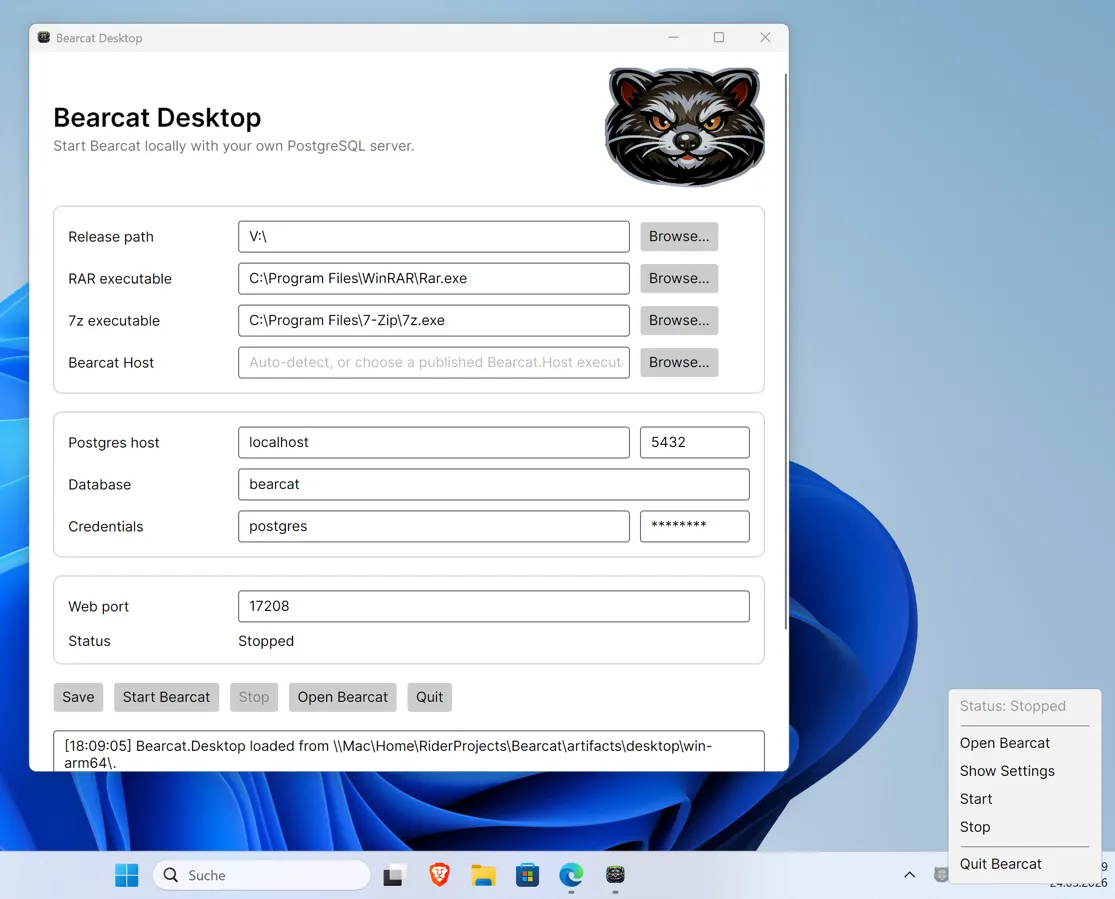Focus the Bearcat Host path field
The height and width of the screenshot is (899, 1115).
[x=434, y=363]
